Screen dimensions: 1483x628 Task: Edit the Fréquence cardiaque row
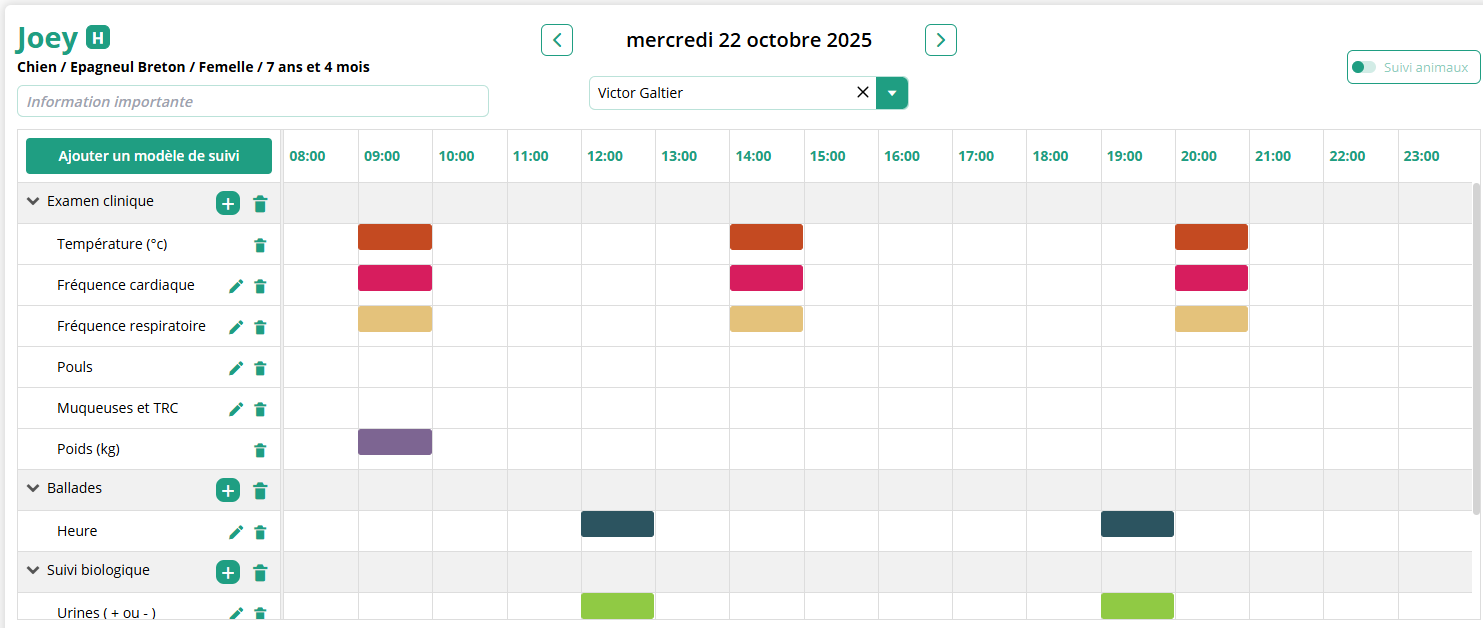[236, 286]
